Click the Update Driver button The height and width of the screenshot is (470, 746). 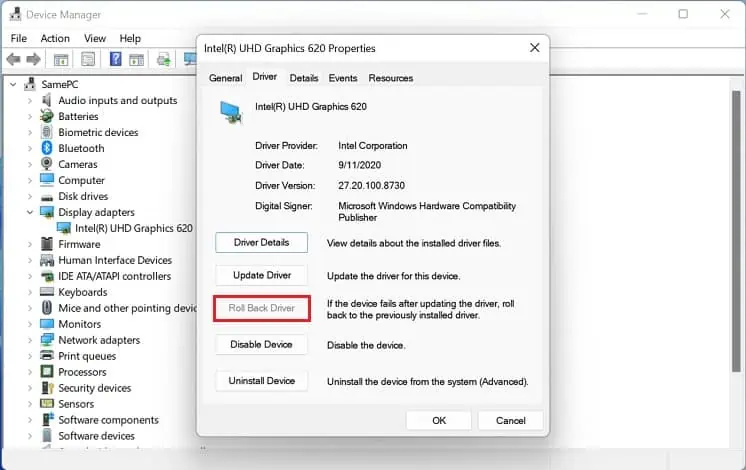coord(262,275)
